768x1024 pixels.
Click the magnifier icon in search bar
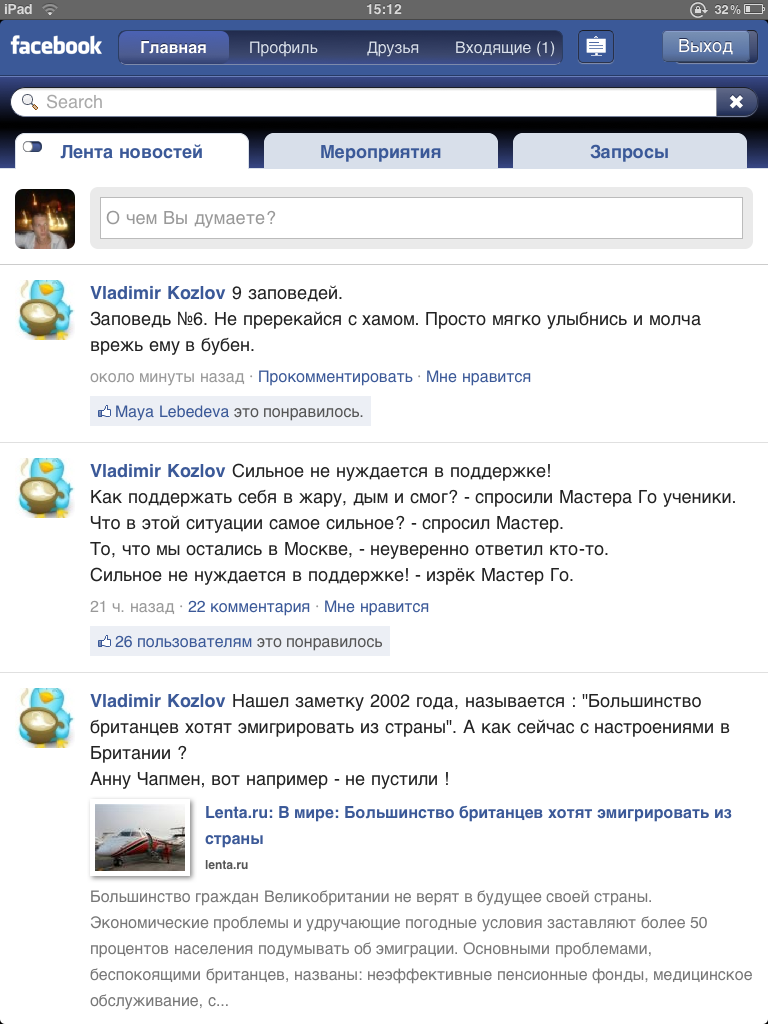tap(30, 102)
